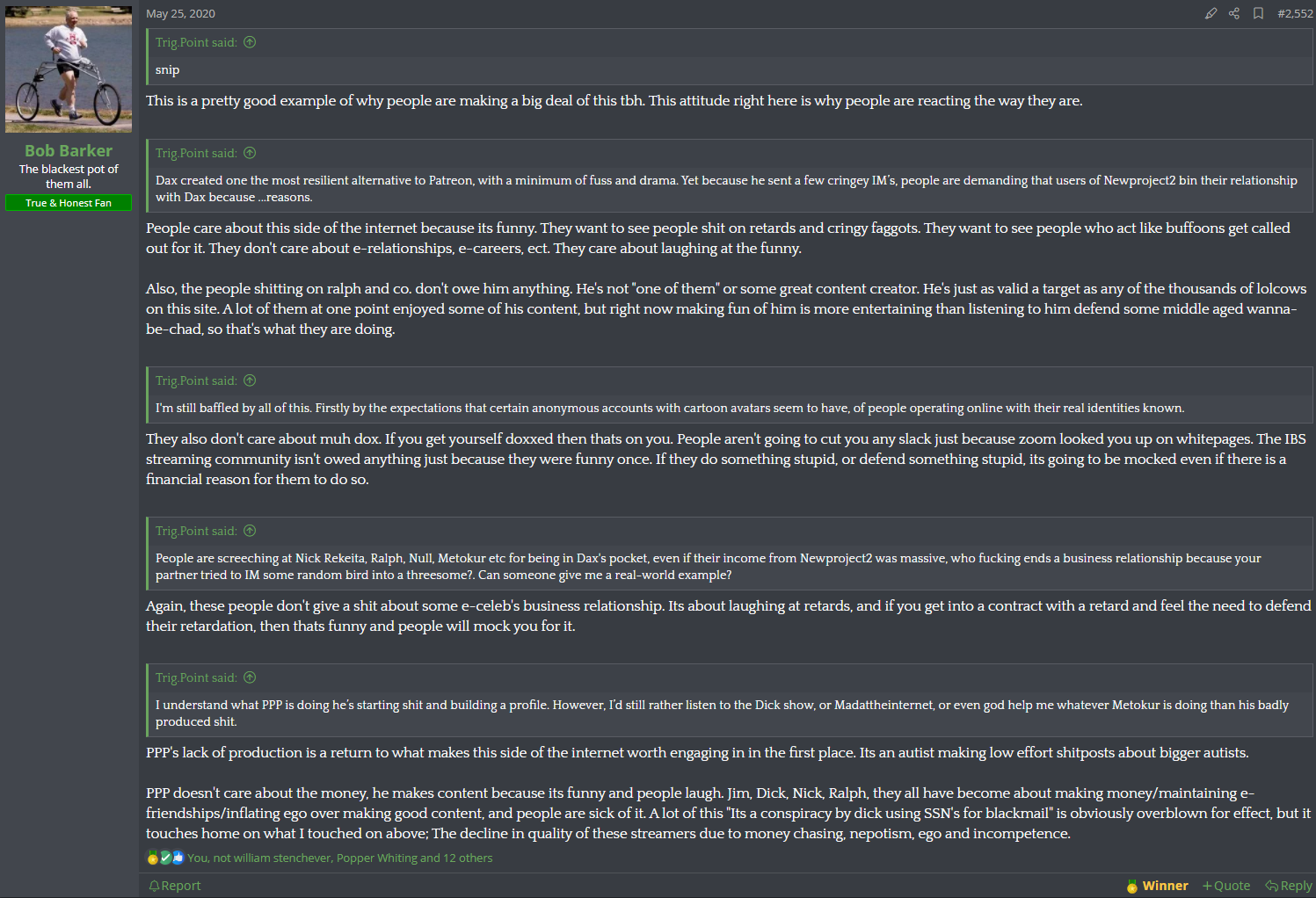Click the True & Honest Fan badge
1316x898 pixels.
coord(69,203)
